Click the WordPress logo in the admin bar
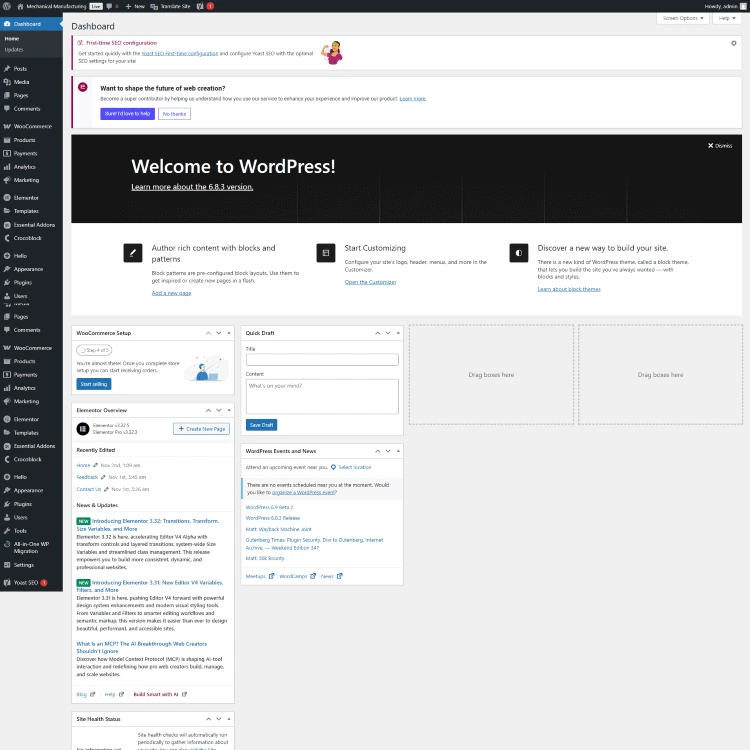 [7, 5]
